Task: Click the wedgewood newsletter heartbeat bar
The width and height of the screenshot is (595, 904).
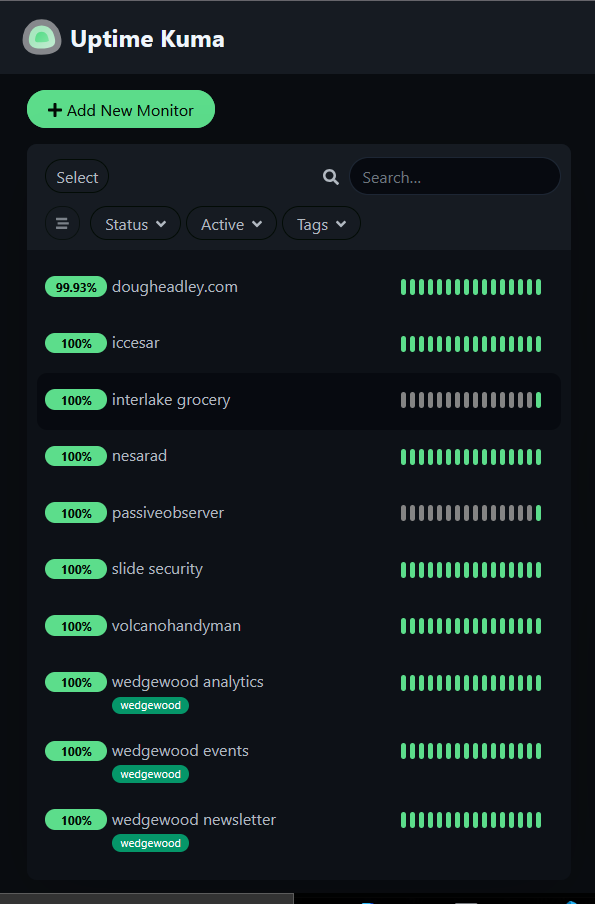Action: click(x=471, y=820)
